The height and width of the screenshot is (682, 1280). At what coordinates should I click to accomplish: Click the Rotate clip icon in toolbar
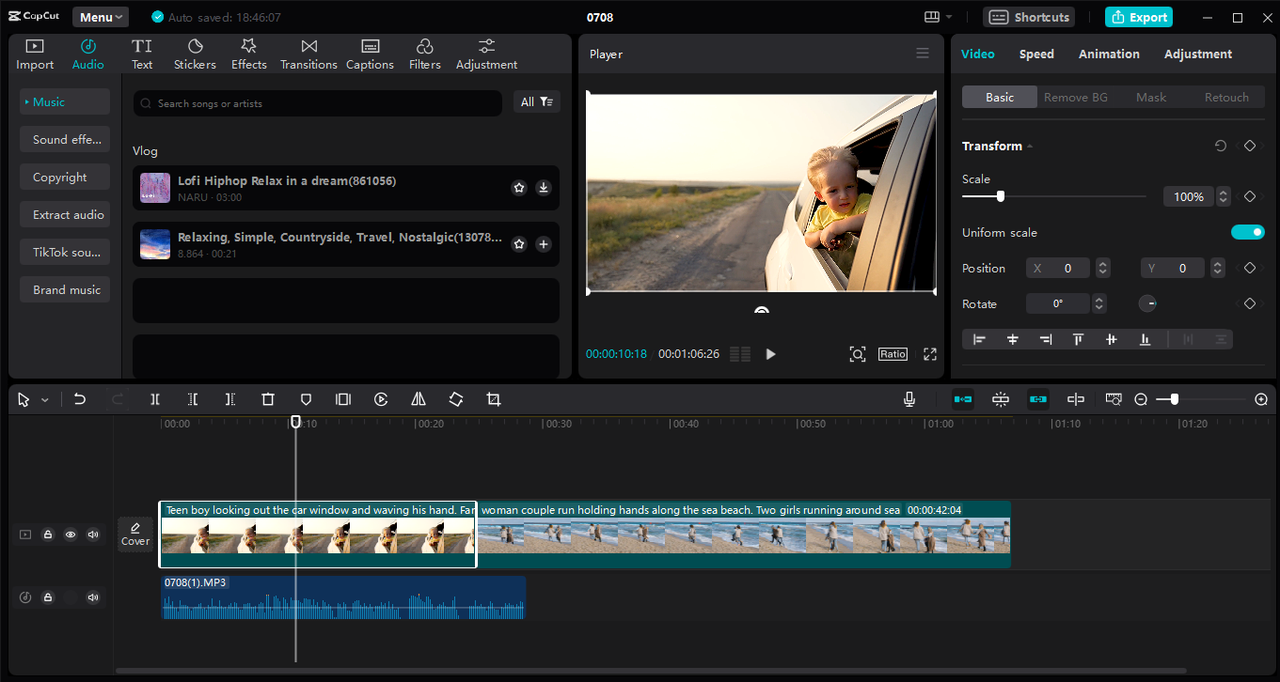pyautogui.click(x=456, y=399)
